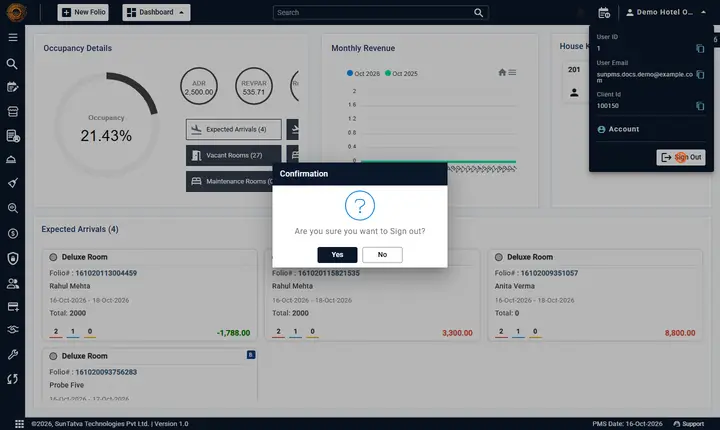Open folio 161020093756283 for Probe Five

(x=150, y=374)
